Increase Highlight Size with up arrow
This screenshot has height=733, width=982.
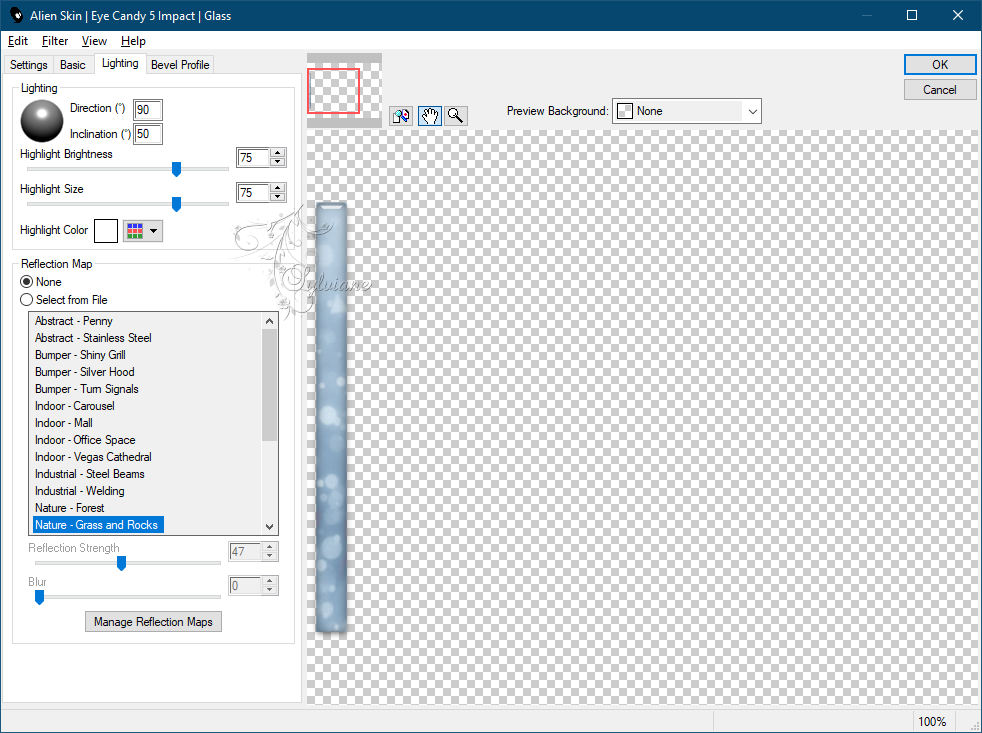point(278,188)
